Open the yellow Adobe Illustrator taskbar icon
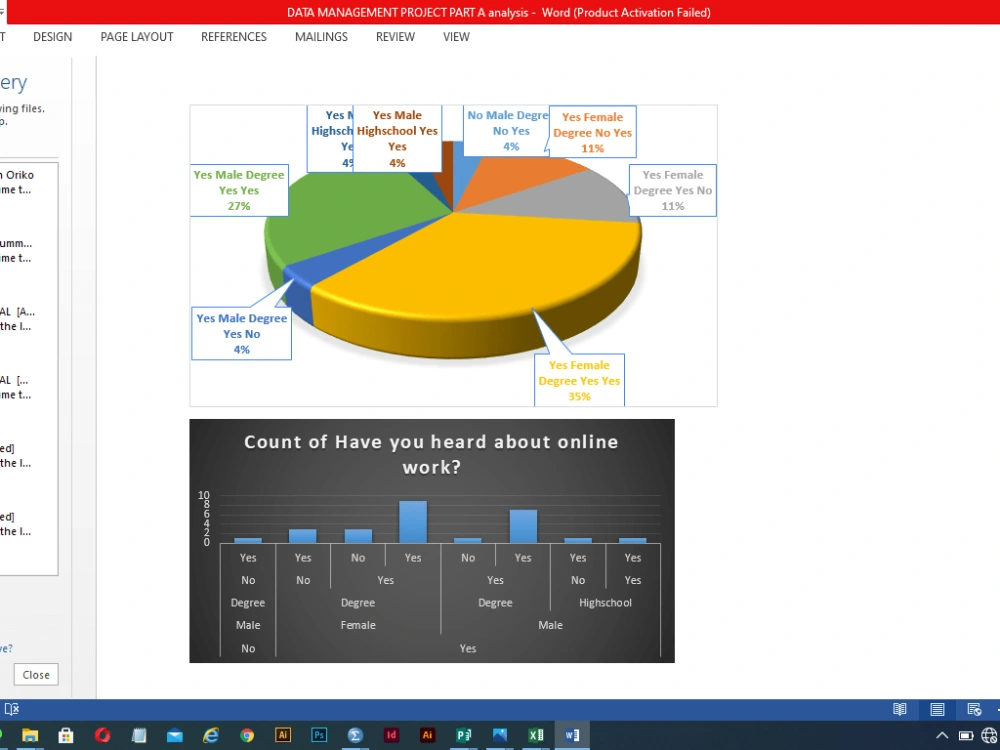The height and width of the screenshot is (750, 1000). pos(283,735)
